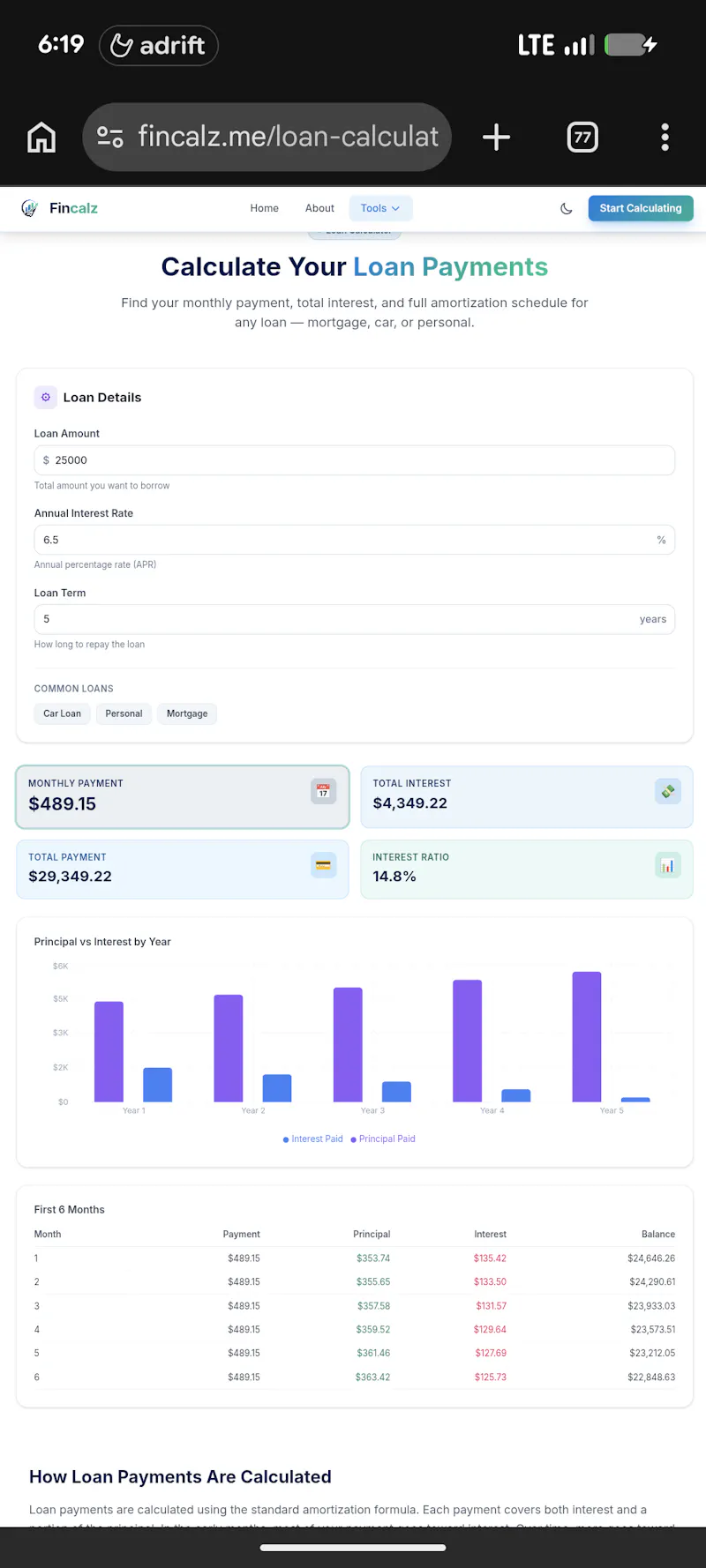This screenshot has height=1568, width=706.
Task: Tap the adrift status pill
Action: point(159,45)
